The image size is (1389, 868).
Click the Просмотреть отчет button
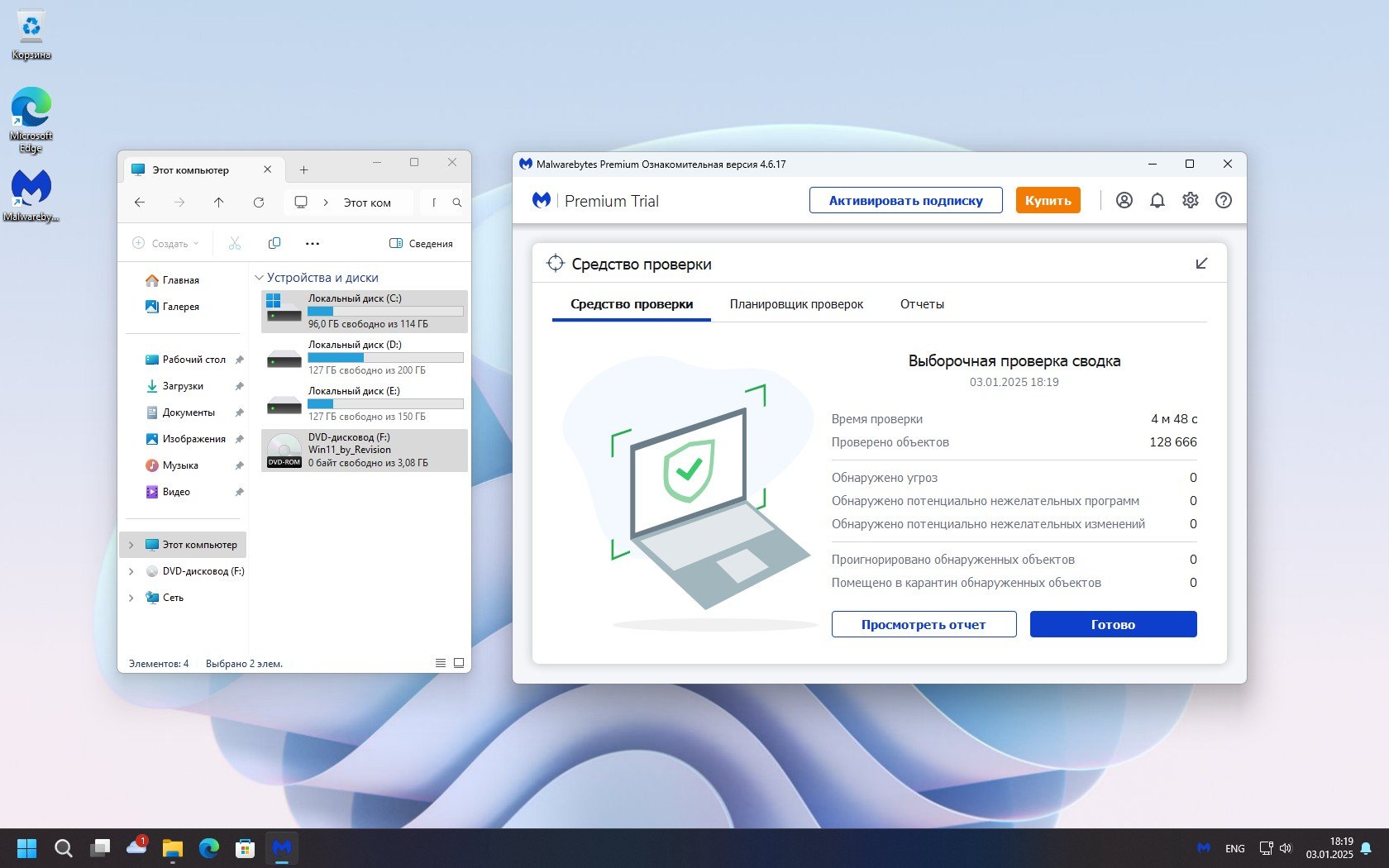click(924, 625)
